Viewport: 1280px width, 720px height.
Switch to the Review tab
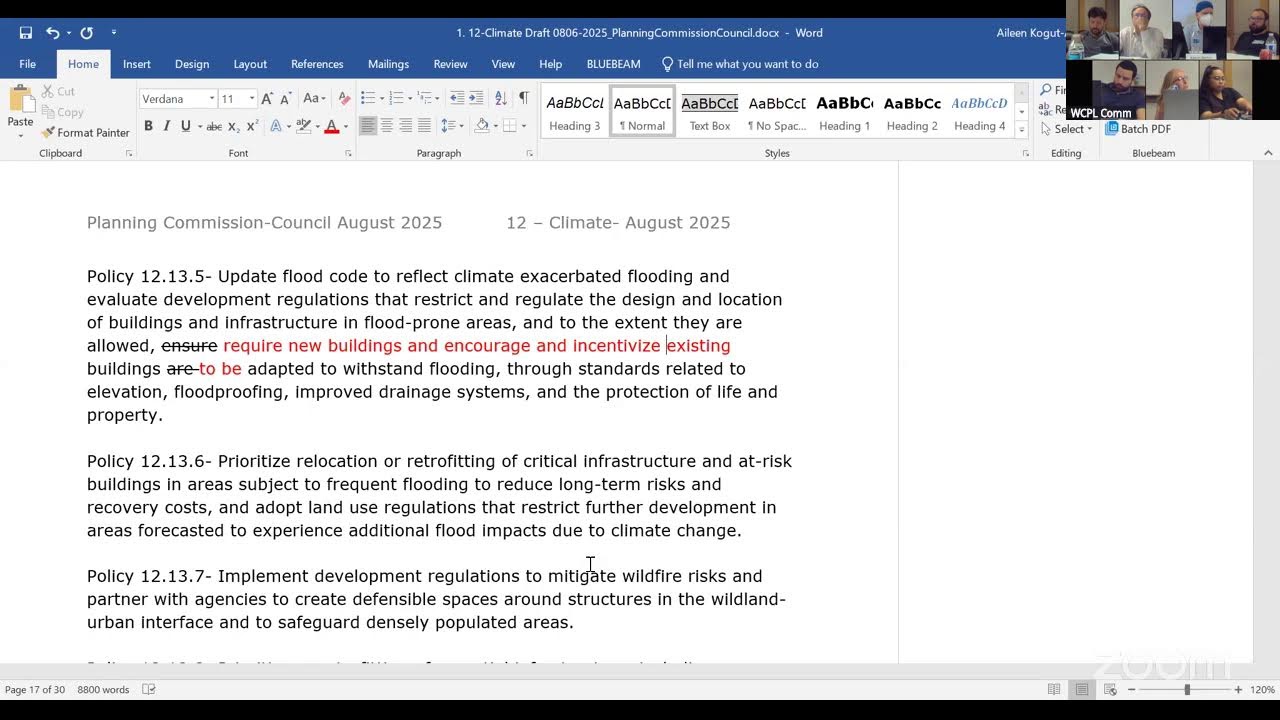pos(450,64)
